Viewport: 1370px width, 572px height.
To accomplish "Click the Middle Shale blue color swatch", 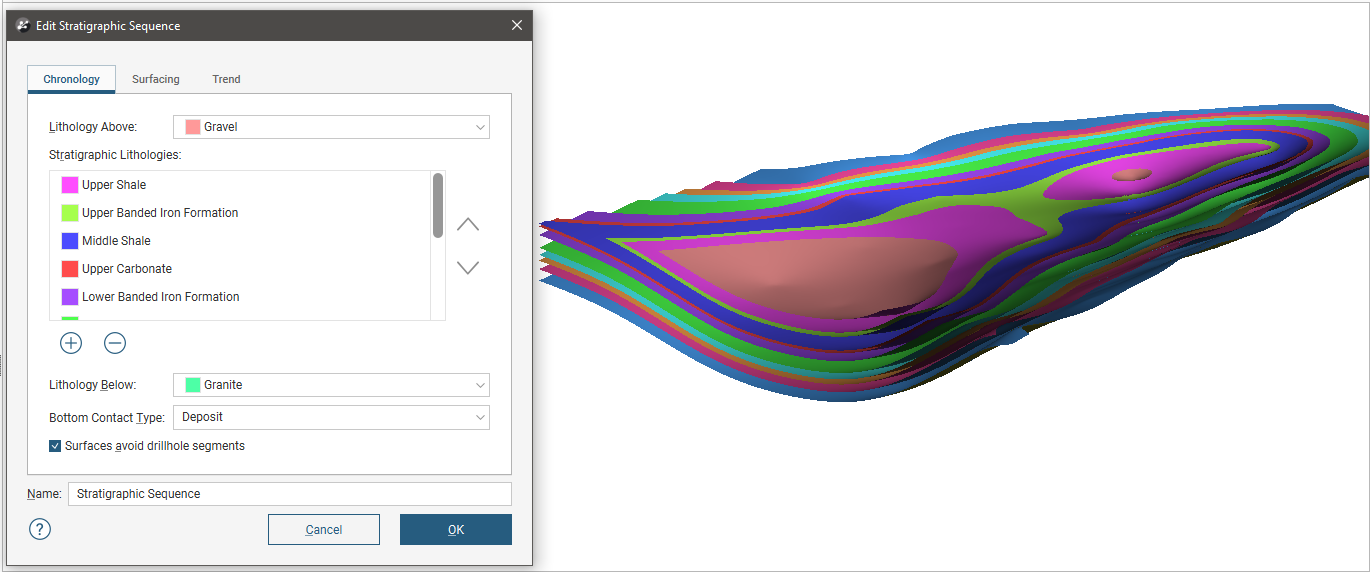I will [70, 241].
